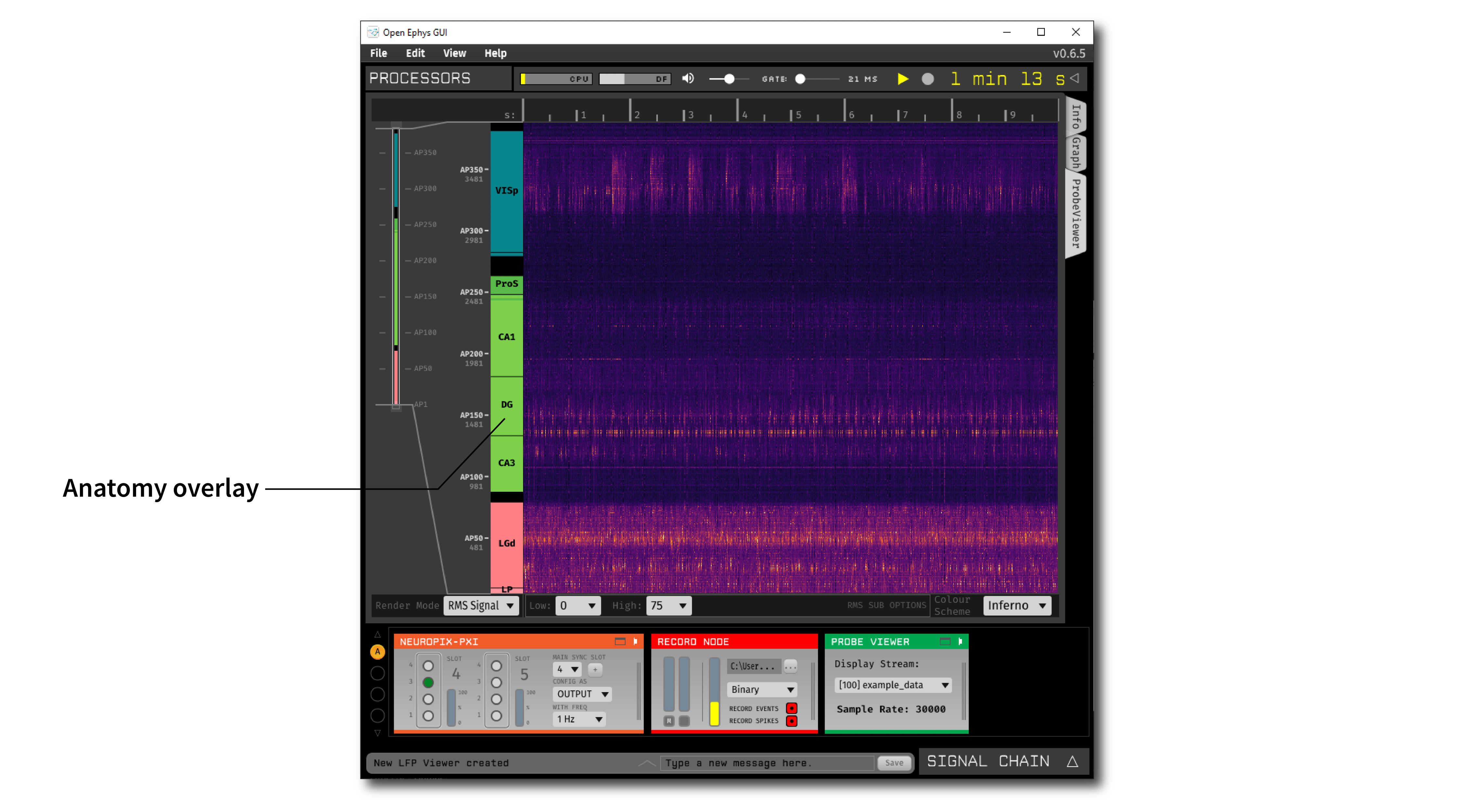The width and height of the screenshot is (1462, 812).
Task: Click the browse folder ellipsis button
Action: point(790,666)
